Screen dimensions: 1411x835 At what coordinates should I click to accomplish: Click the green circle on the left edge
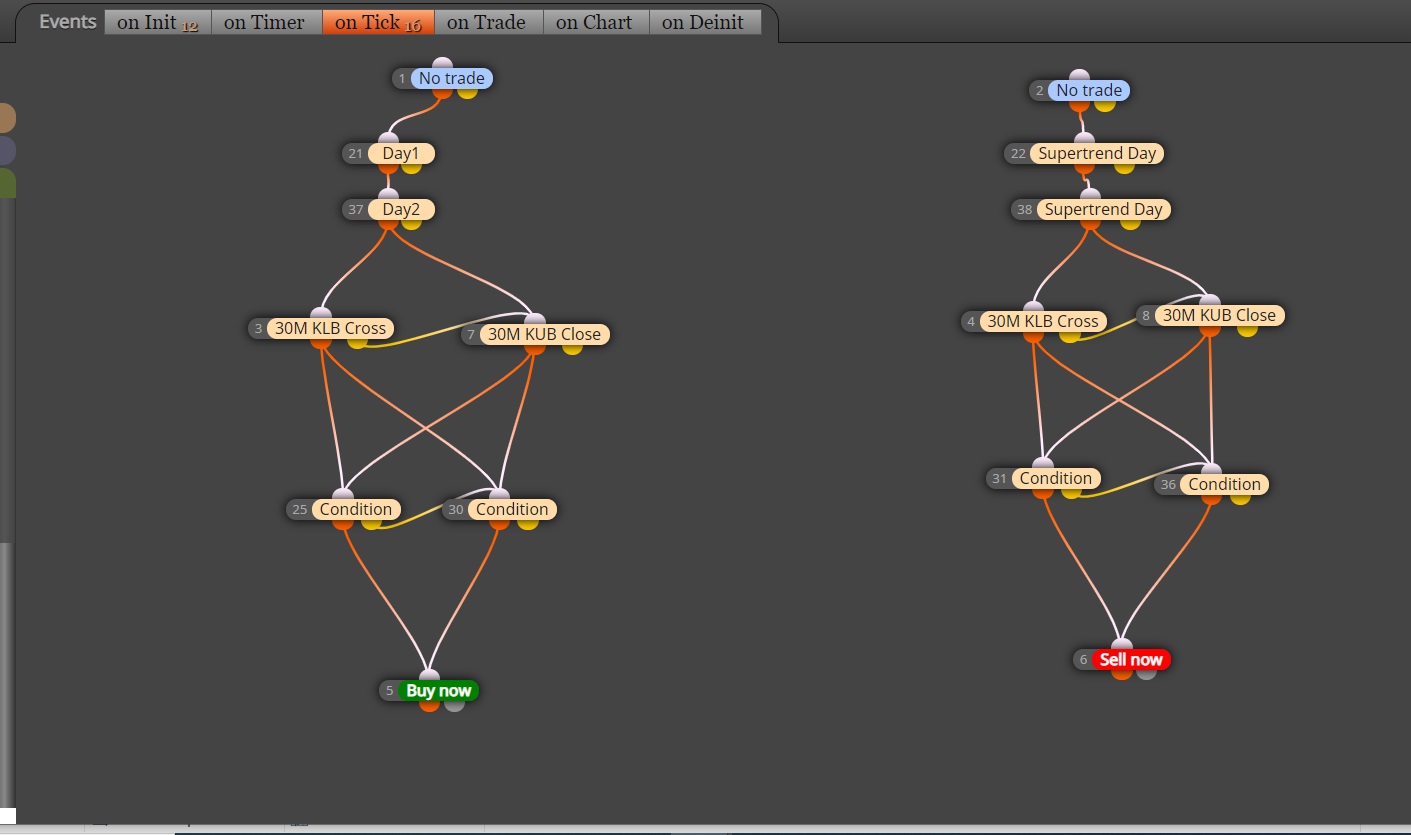[6, 182]
